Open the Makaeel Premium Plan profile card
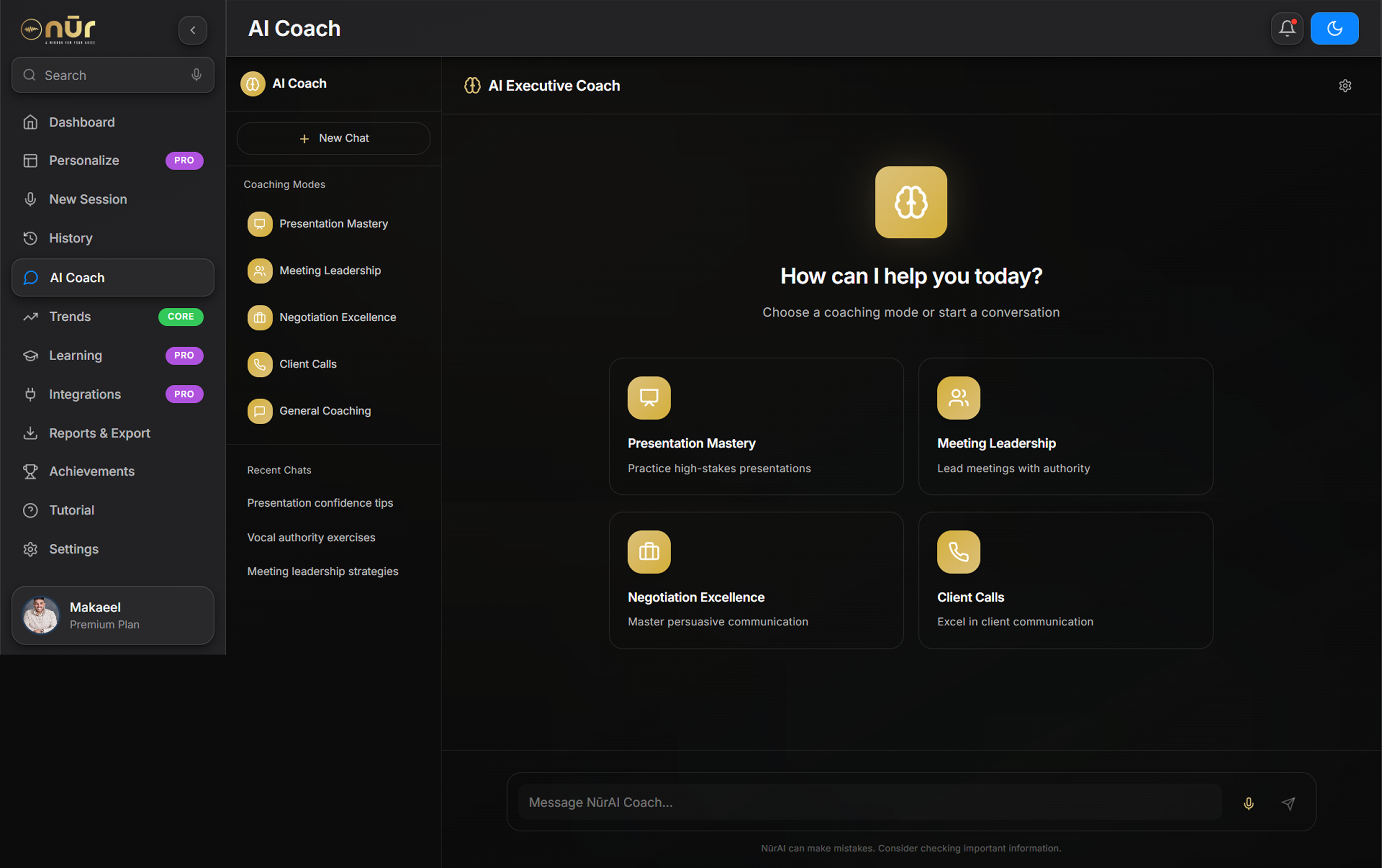Viewport: 1382px width, 868px height. (113, 615)
